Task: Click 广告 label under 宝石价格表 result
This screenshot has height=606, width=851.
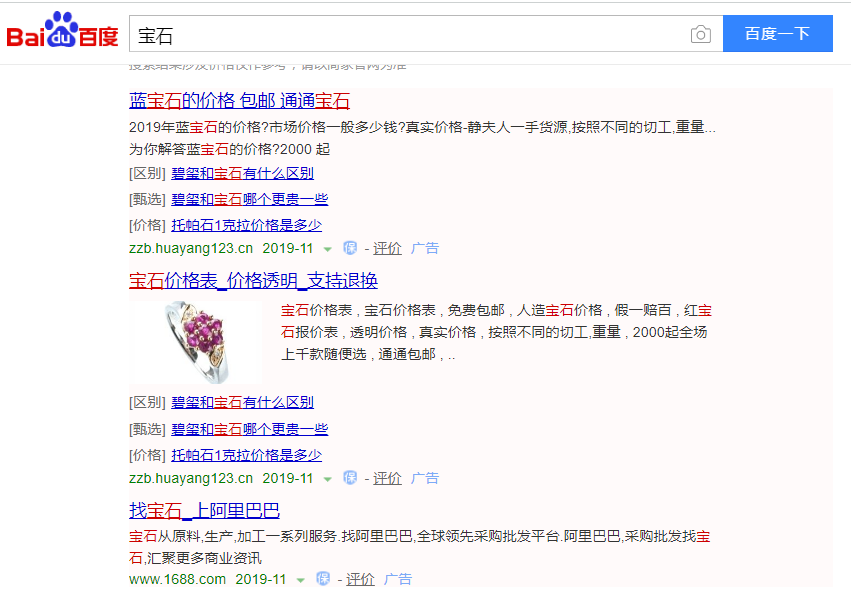Action: [x=424, y=479]
